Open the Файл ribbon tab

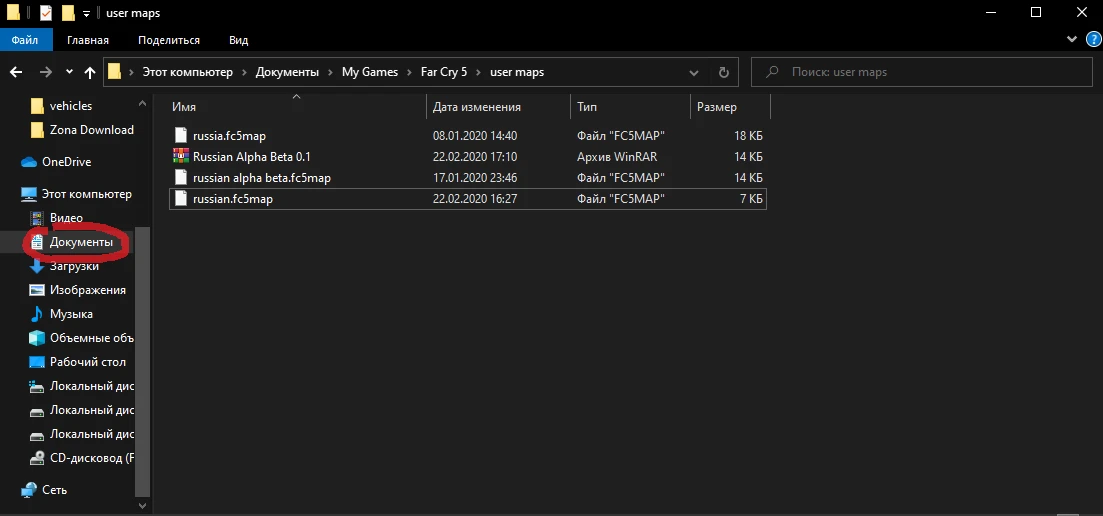point(25,40)
